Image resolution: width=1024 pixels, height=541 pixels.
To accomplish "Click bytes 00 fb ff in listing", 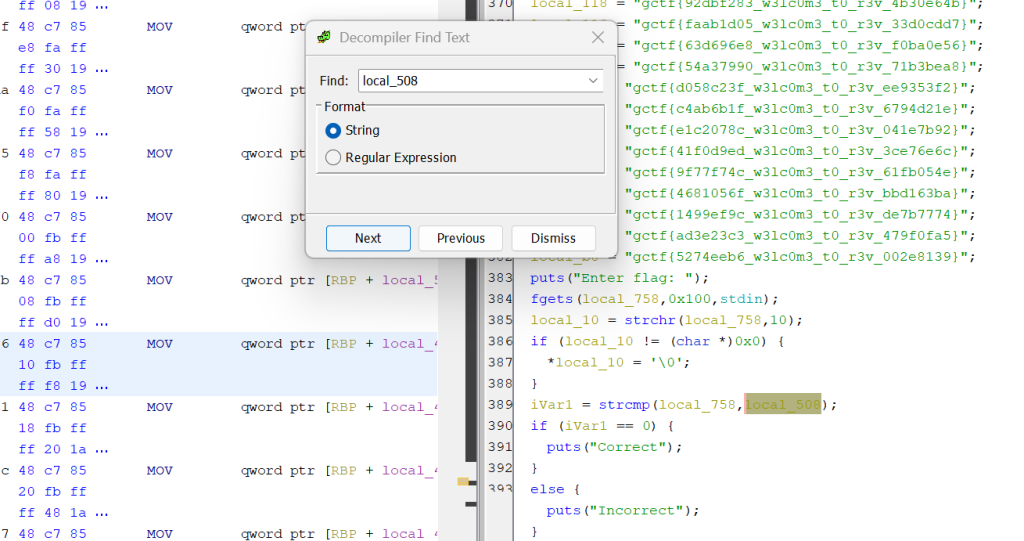I will point(52,238).
